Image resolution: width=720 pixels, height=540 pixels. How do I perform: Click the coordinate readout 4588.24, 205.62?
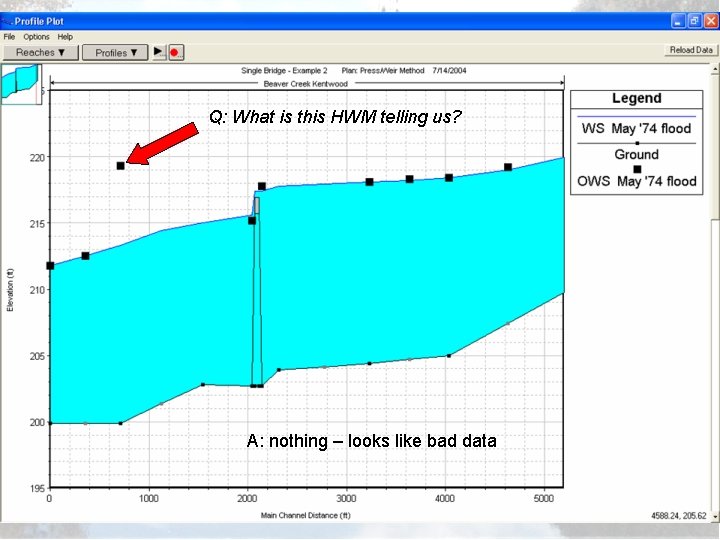click(x=678, y=516)
